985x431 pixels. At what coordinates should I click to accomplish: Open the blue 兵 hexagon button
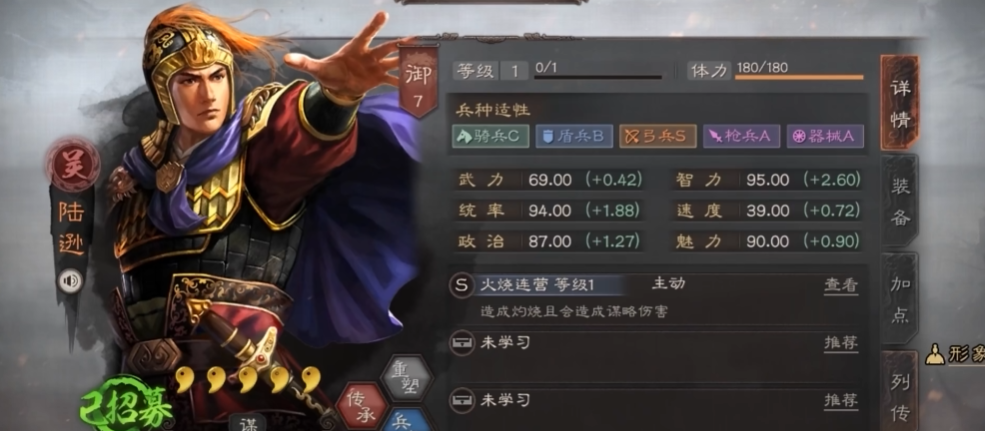(407, 421)
